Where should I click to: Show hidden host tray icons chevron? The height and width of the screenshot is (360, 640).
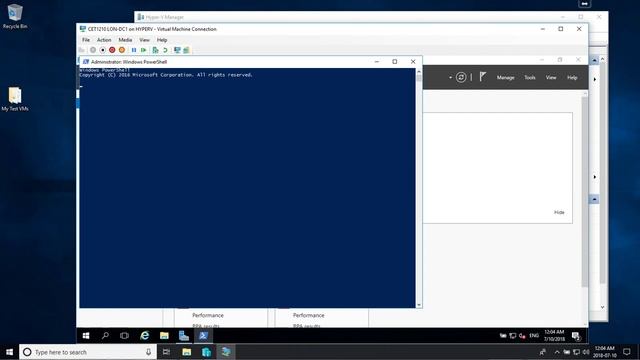click(557, 352)
